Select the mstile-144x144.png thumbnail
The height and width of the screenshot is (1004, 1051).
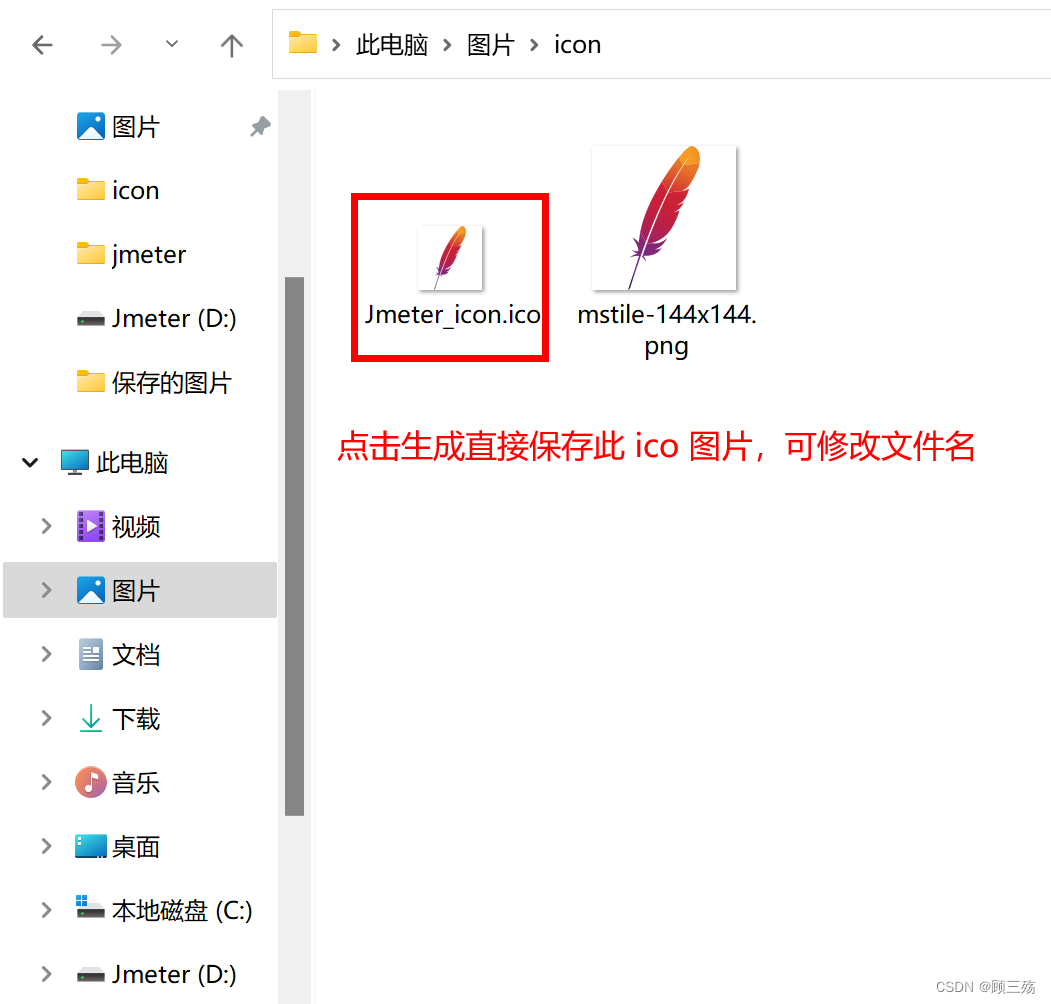pyautogui.click(x=664, y=218)
